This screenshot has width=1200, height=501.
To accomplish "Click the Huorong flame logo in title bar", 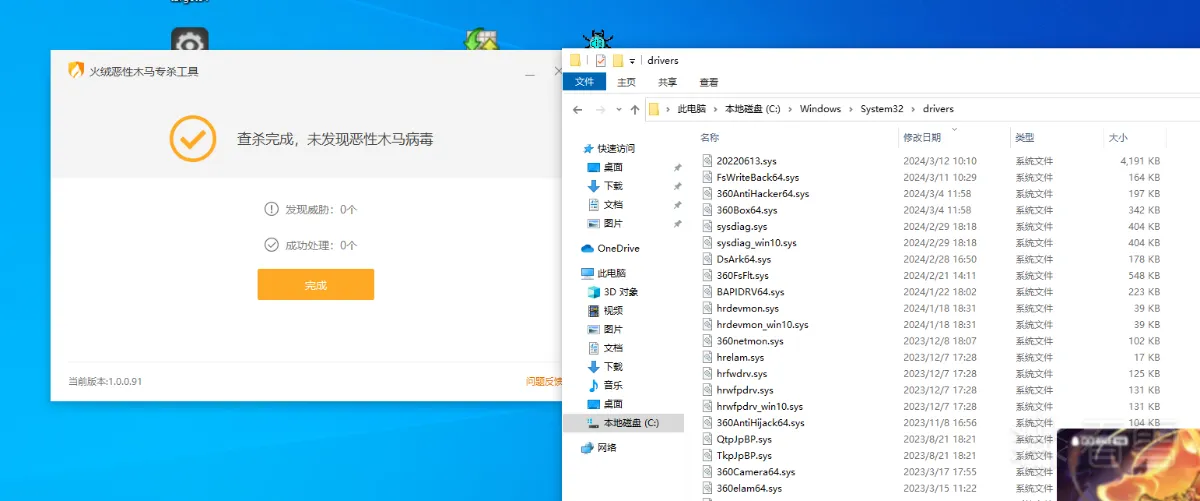I will tap(76, 71).
